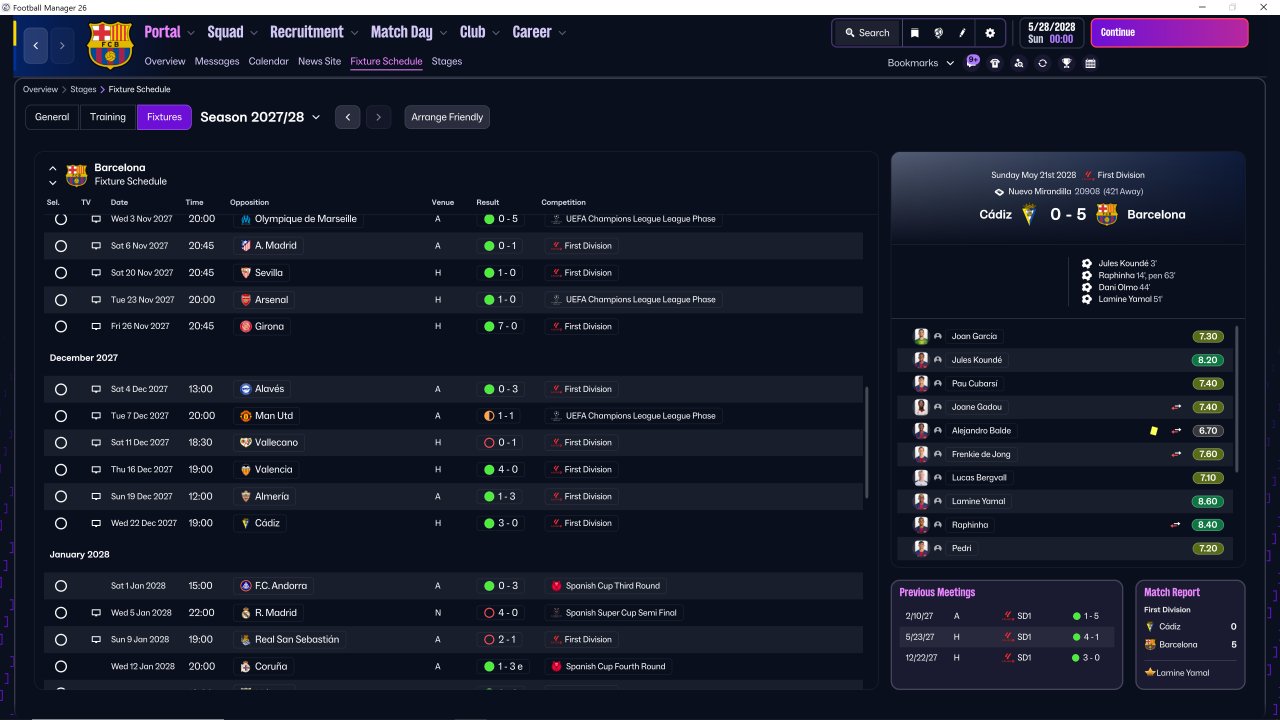The image size is (1280, 720).
Task: Click the person icon next to Lamine Yamal
Action: coord(938,501)
